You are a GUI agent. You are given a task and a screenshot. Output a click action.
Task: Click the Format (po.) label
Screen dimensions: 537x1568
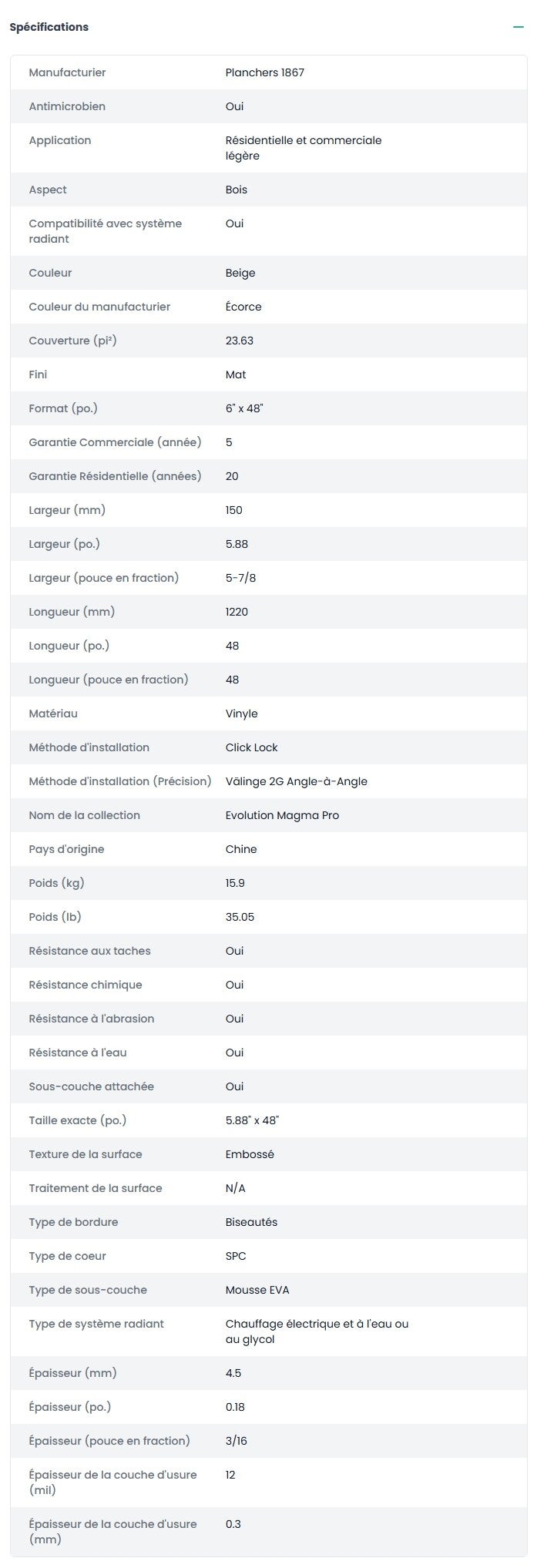63,408
